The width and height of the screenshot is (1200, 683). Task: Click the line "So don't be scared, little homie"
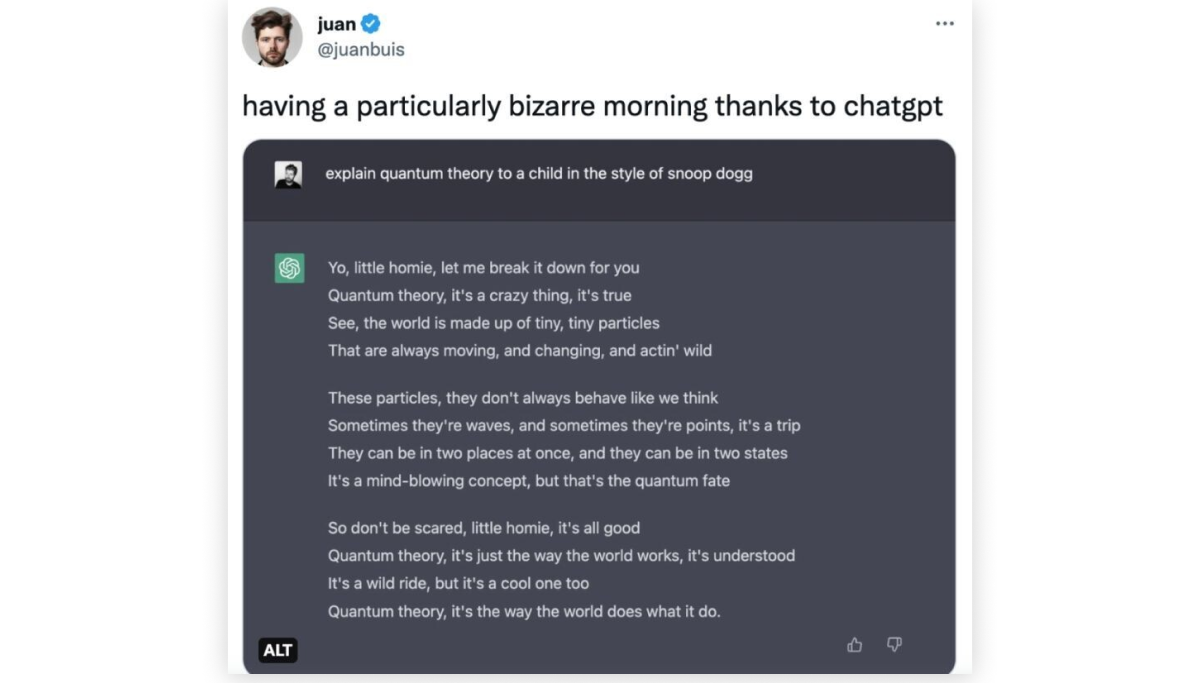pos(483,528)
